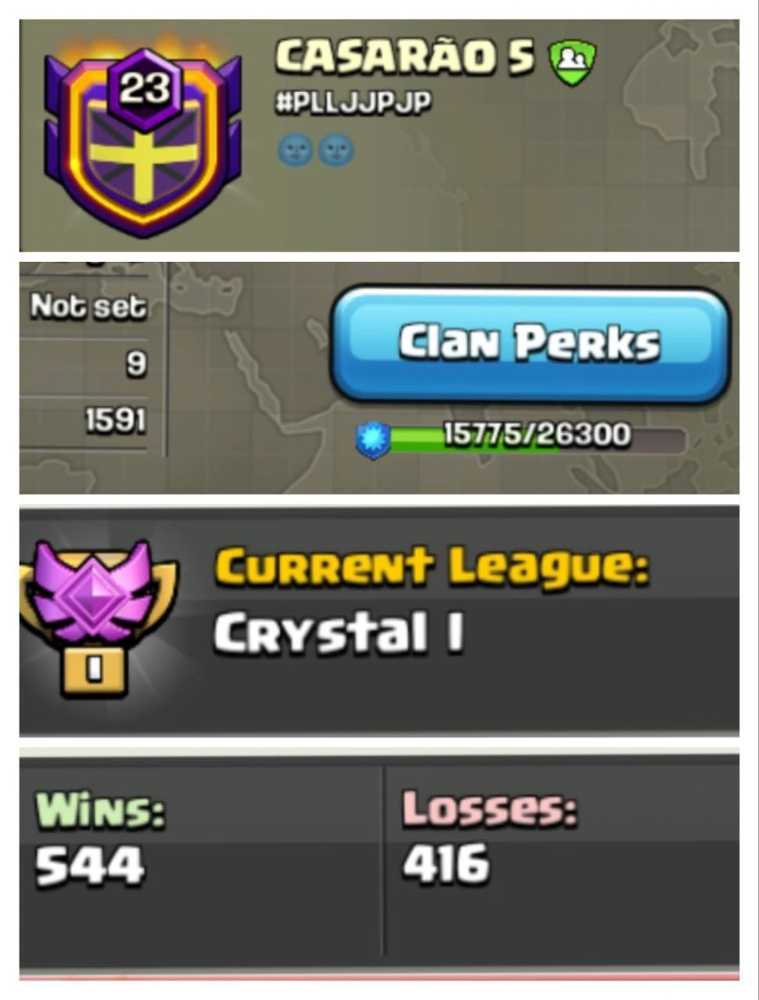The width and height of the screenshot is (759, 1000).
Task: Click the clan tag #PLLJJPJP
Action: coord(353,102)
